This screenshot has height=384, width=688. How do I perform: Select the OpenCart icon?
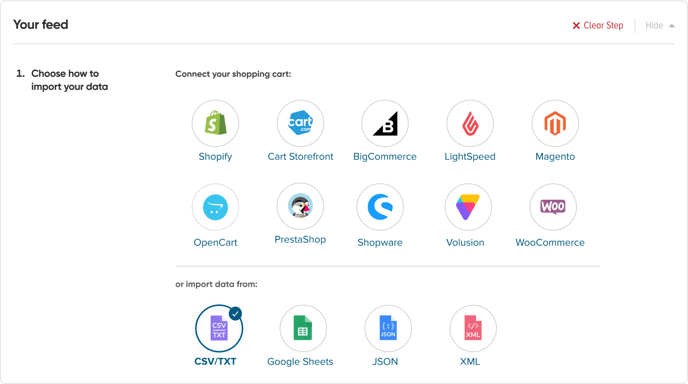pos(215,207)
